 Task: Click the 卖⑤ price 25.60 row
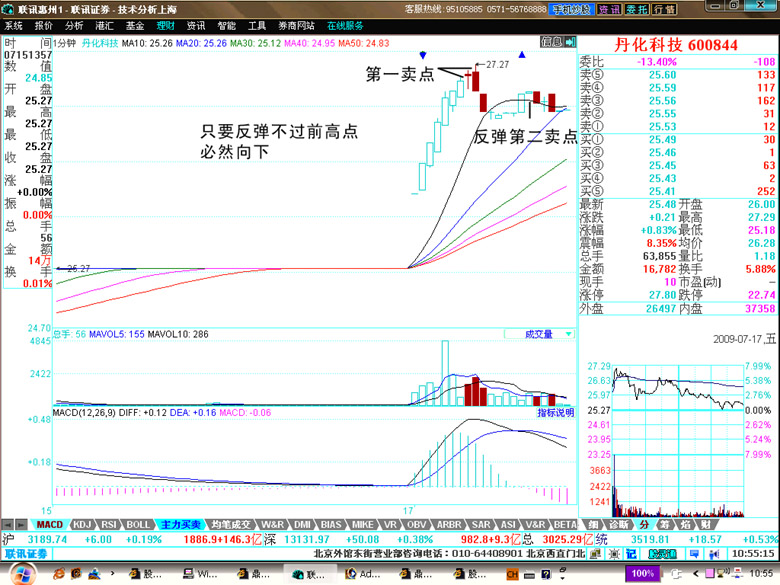pyautogui.click(x=677, y=75)
